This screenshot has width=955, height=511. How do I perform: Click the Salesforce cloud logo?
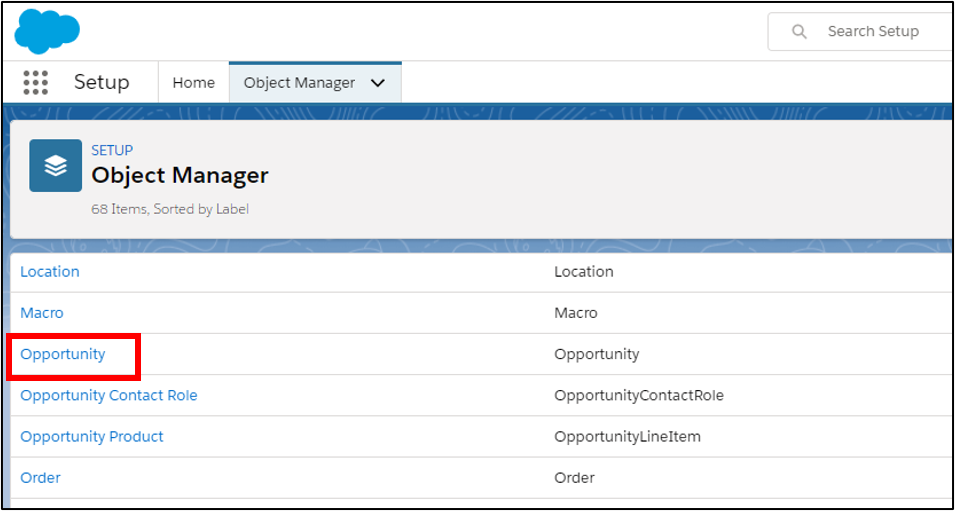point(48,32)
